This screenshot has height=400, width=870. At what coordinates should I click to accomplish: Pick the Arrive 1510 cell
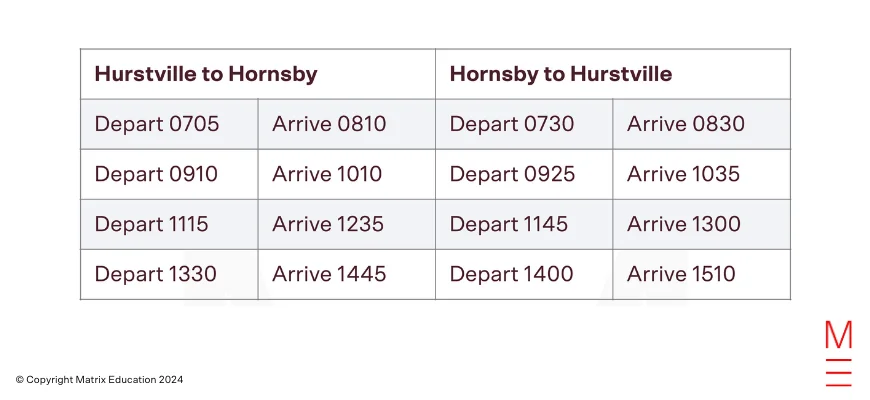click(x=702, y=275)
